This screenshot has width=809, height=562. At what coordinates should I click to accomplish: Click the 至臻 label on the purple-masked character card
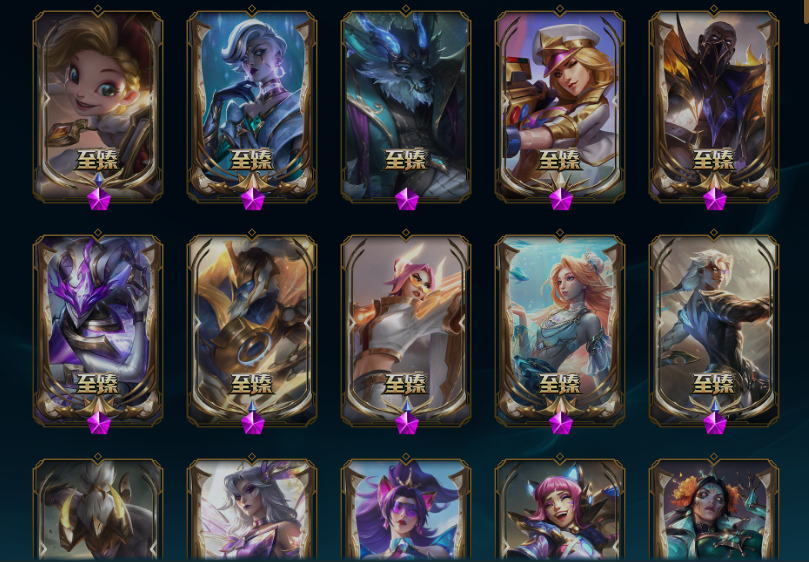coord(98,384)
